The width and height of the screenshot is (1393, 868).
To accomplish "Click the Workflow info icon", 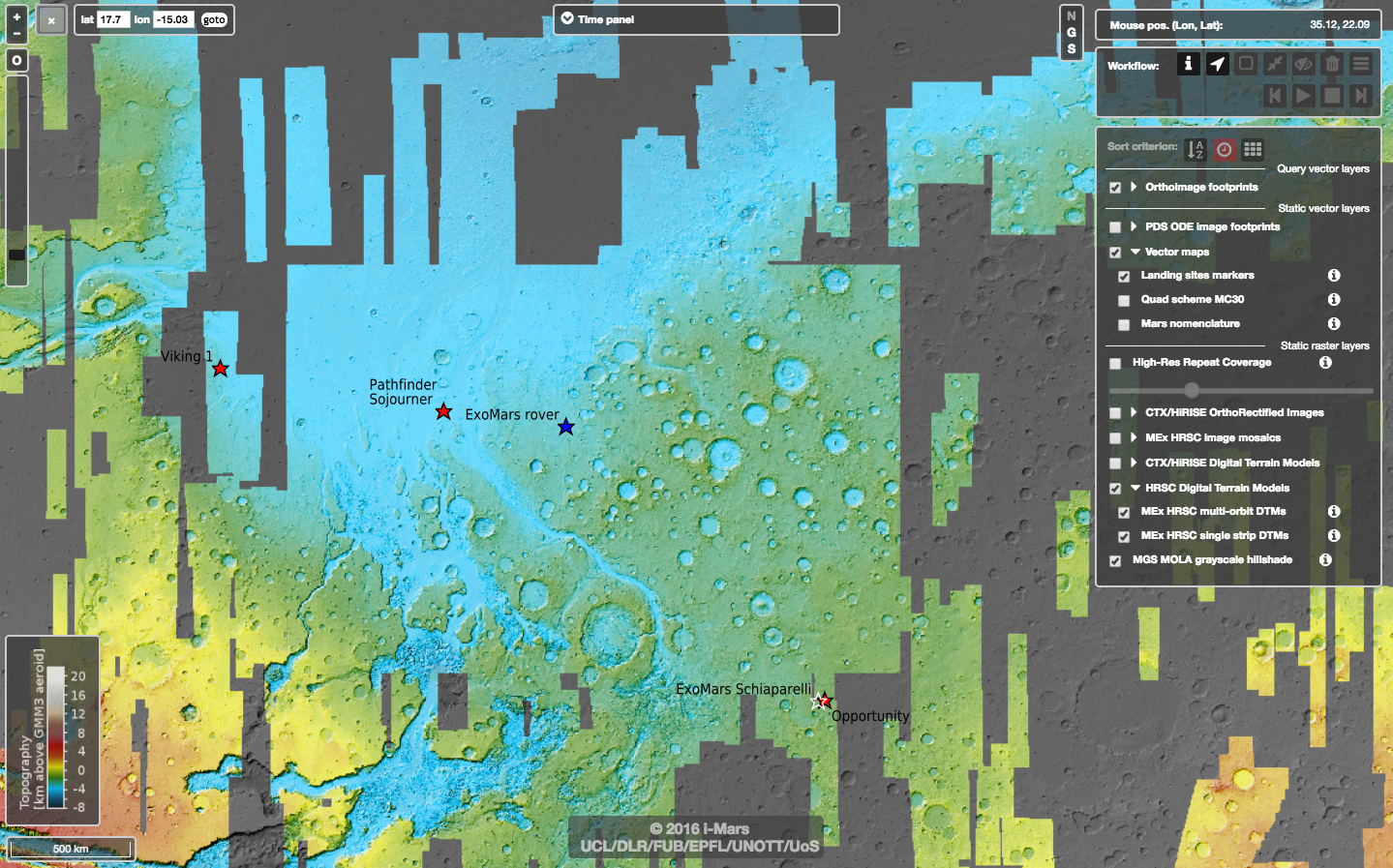I will (1188, 64).
